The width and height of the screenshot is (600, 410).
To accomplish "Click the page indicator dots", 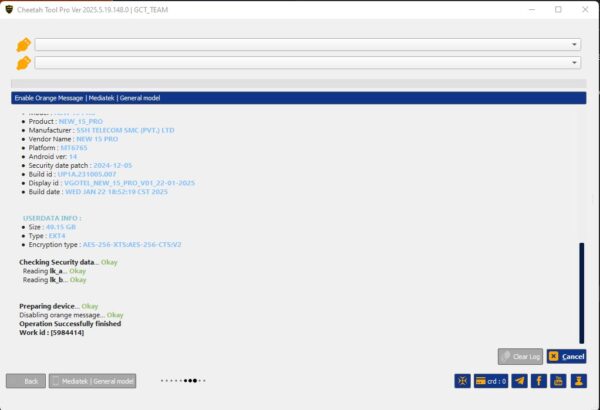I will [183, 381].
